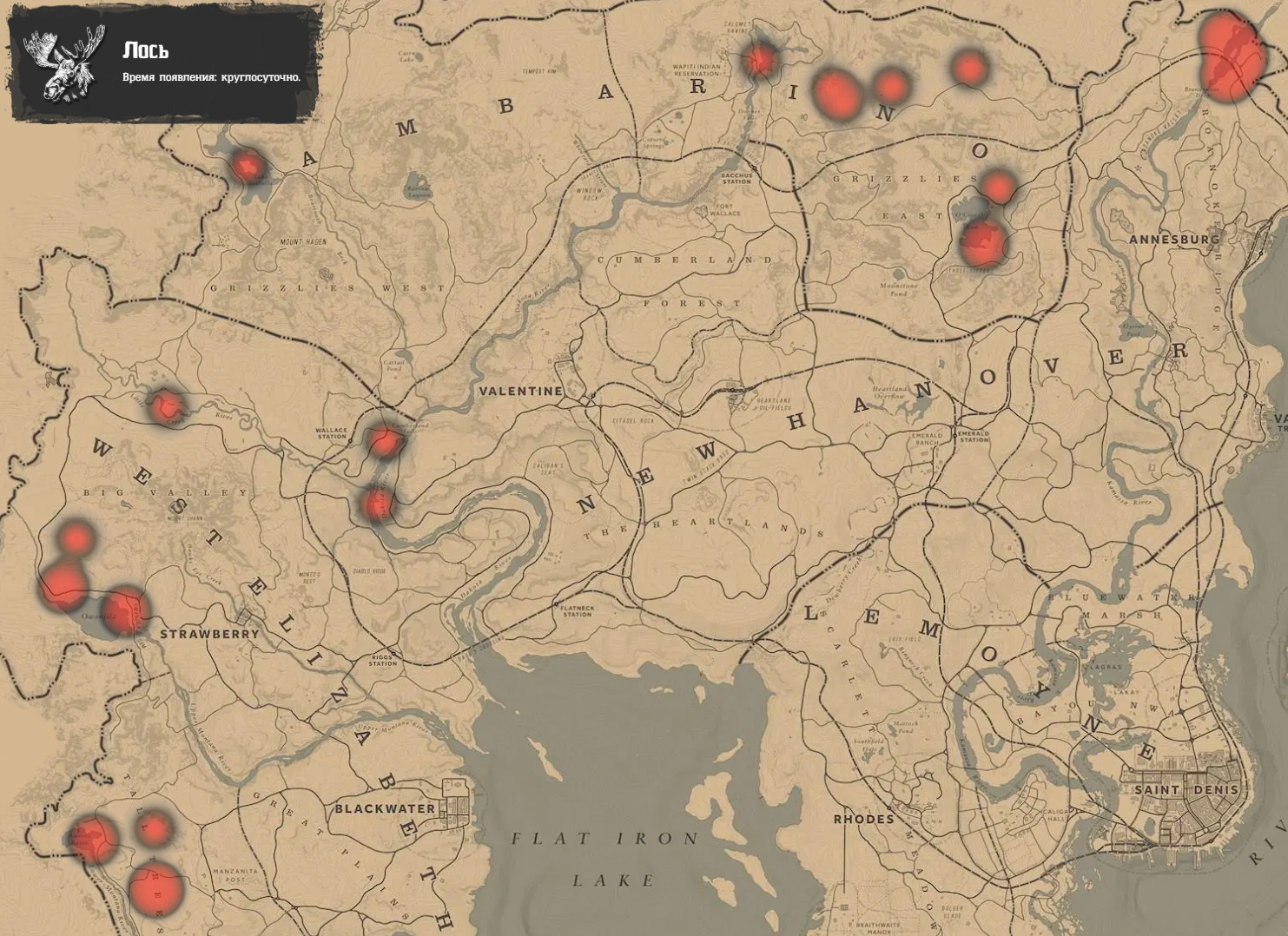Select the BACCHUS STATION label

coord(736,178)
